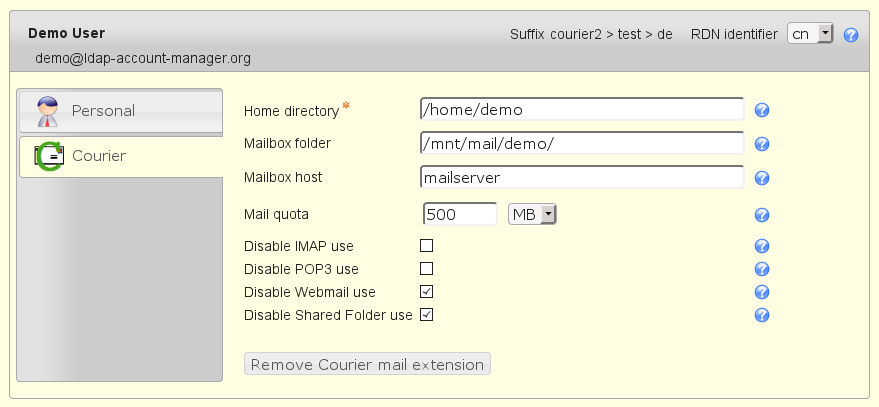Tick the Disable POP3 use checkbox

click(x=426, y=269)
